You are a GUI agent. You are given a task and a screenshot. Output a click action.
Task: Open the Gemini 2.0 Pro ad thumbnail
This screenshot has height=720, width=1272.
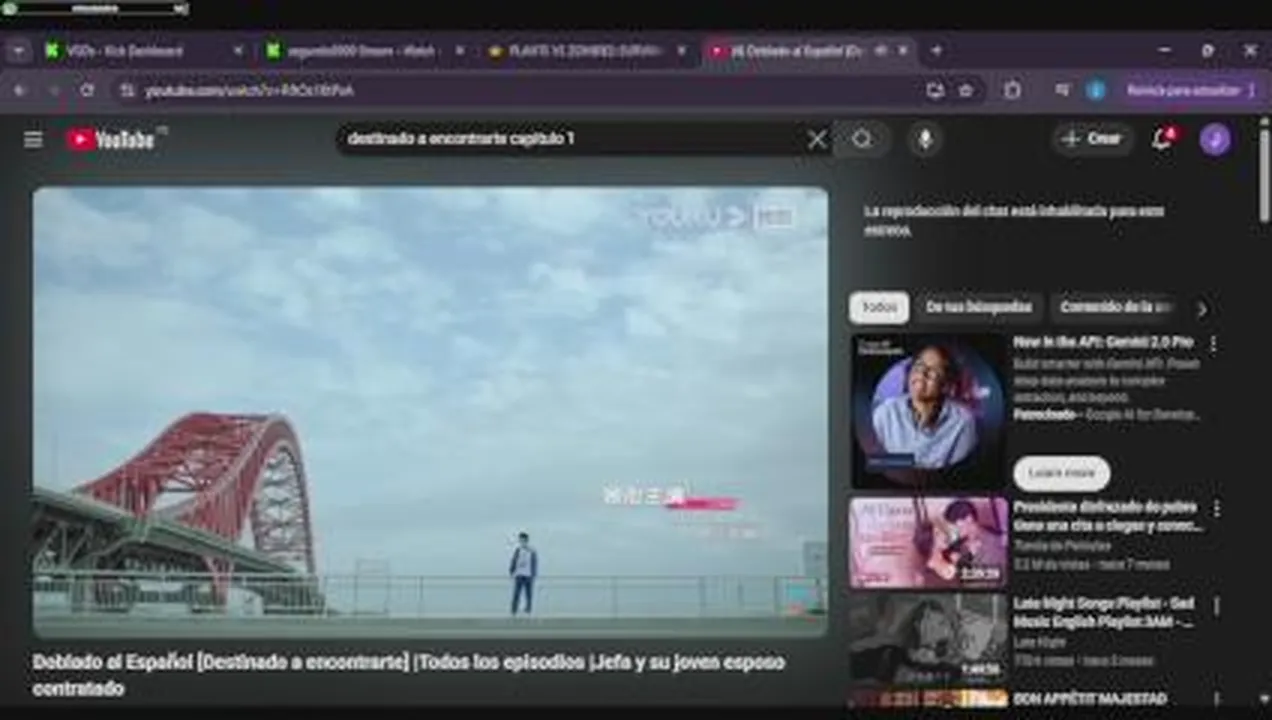click(929, 410)
